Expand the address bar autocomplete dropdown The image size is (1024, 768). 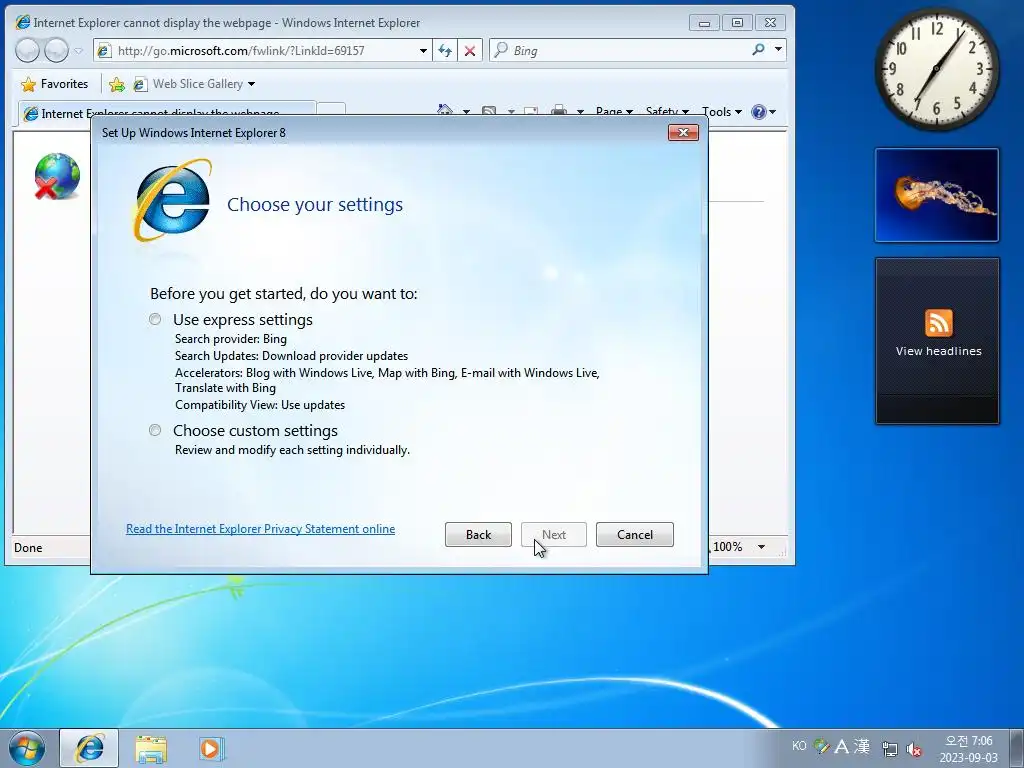(x=423, y=50)
